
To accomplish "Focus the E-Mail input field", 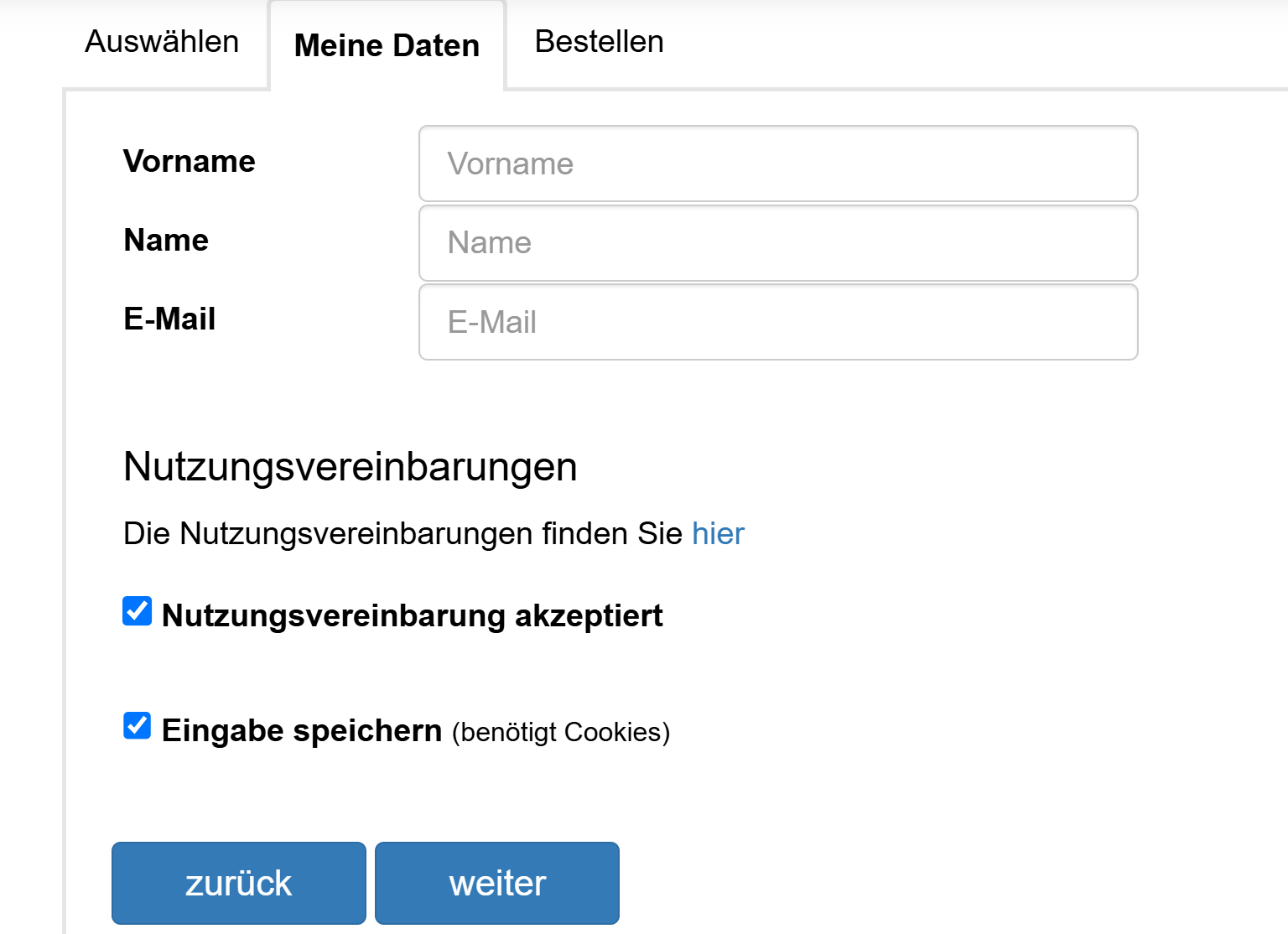I will coord(777,322).
